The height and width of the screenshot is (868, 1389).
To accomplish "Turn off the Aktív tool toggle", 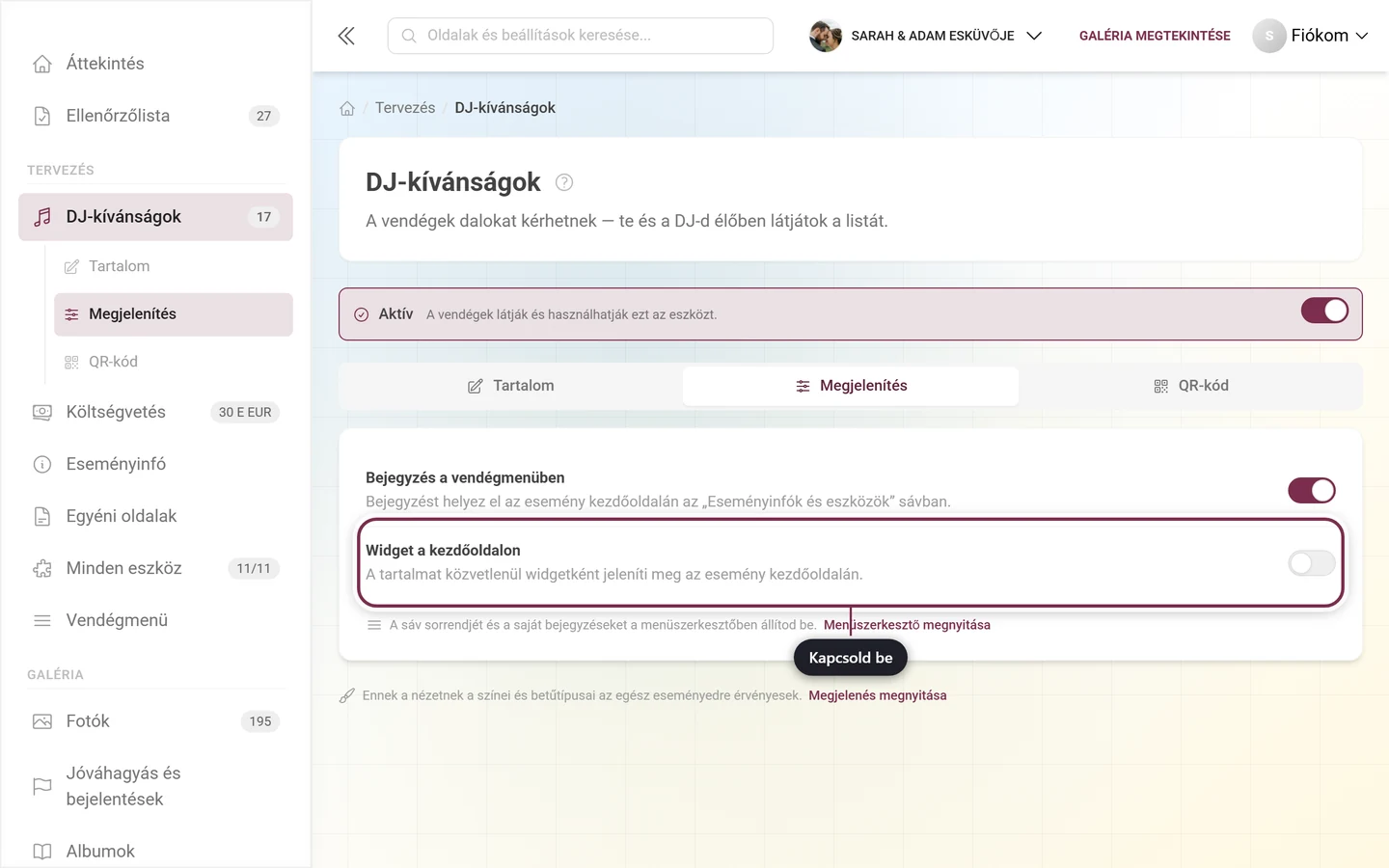I will (1324, 311).
